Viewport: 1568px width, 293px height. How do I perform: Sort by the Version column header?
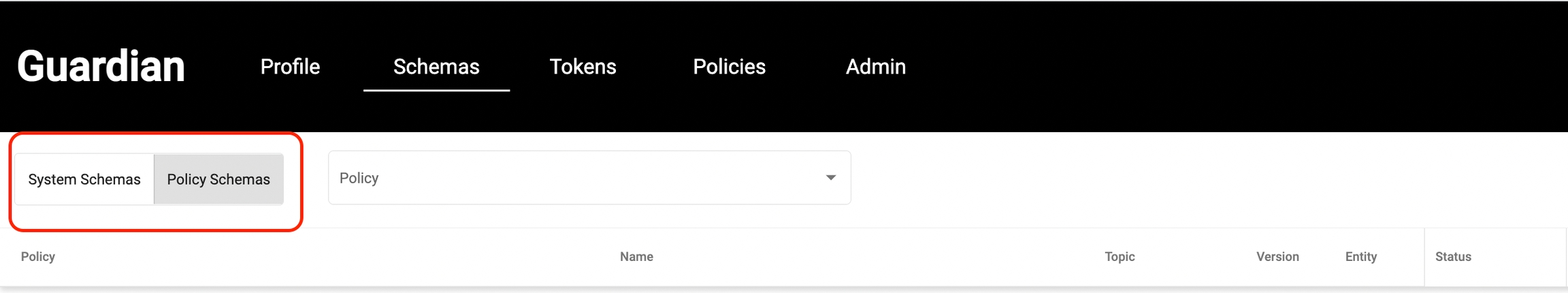tap(1277, 257)
